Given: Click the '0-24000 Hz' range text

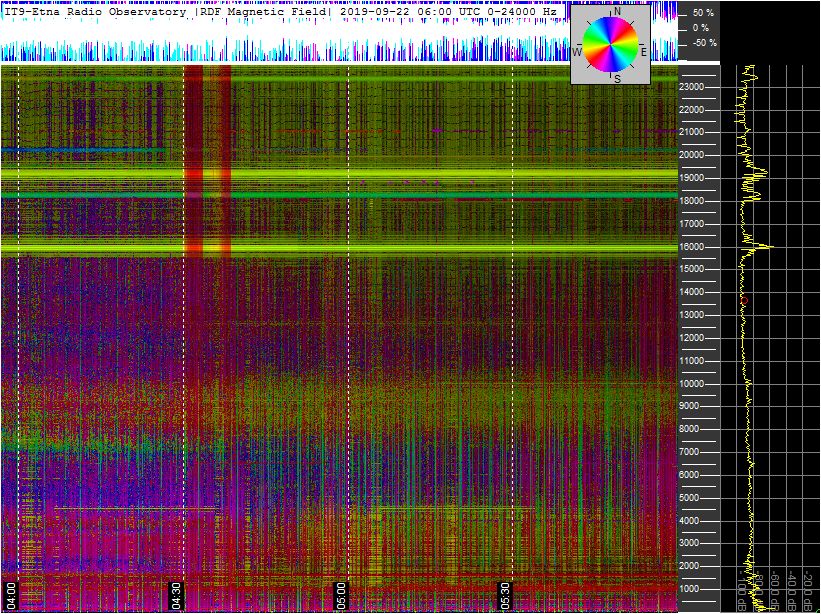Looking at the screenshot, I should 521,12.
